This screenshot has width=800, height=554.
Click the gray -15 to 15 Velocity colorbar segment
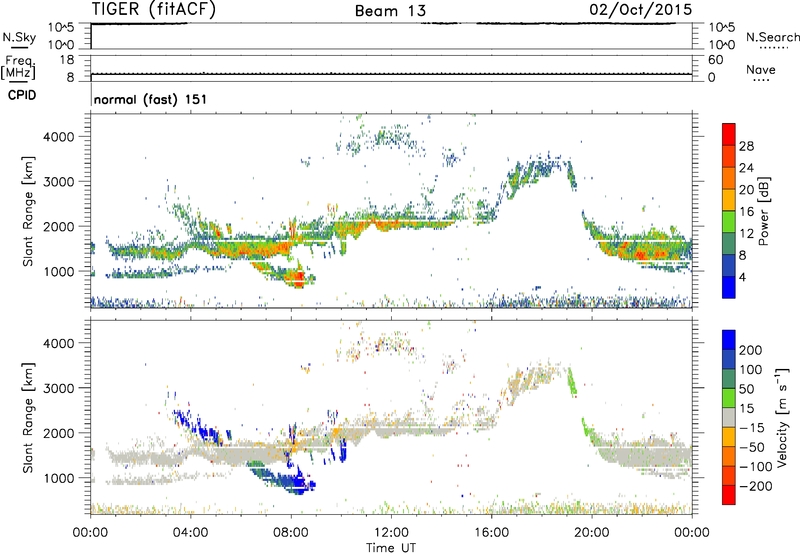729,418
